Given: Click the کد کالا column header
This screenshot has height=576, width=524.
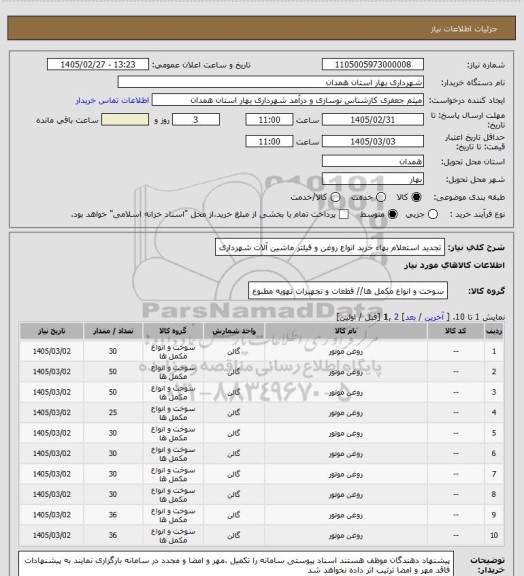Looking at the screenshot, I should click(455, 331).
